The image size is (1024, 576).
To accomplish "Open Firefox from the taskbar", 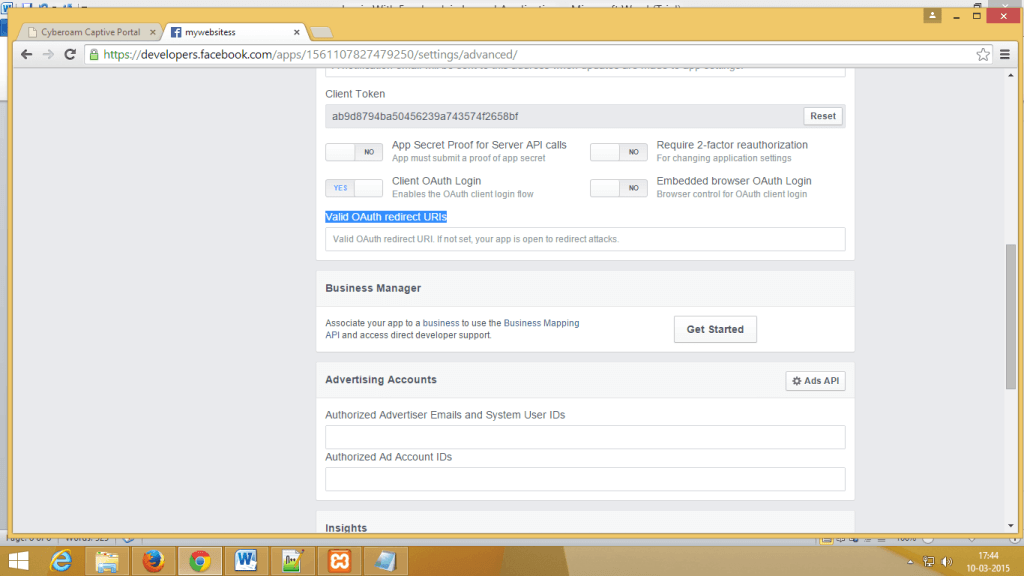I will 153,561.
